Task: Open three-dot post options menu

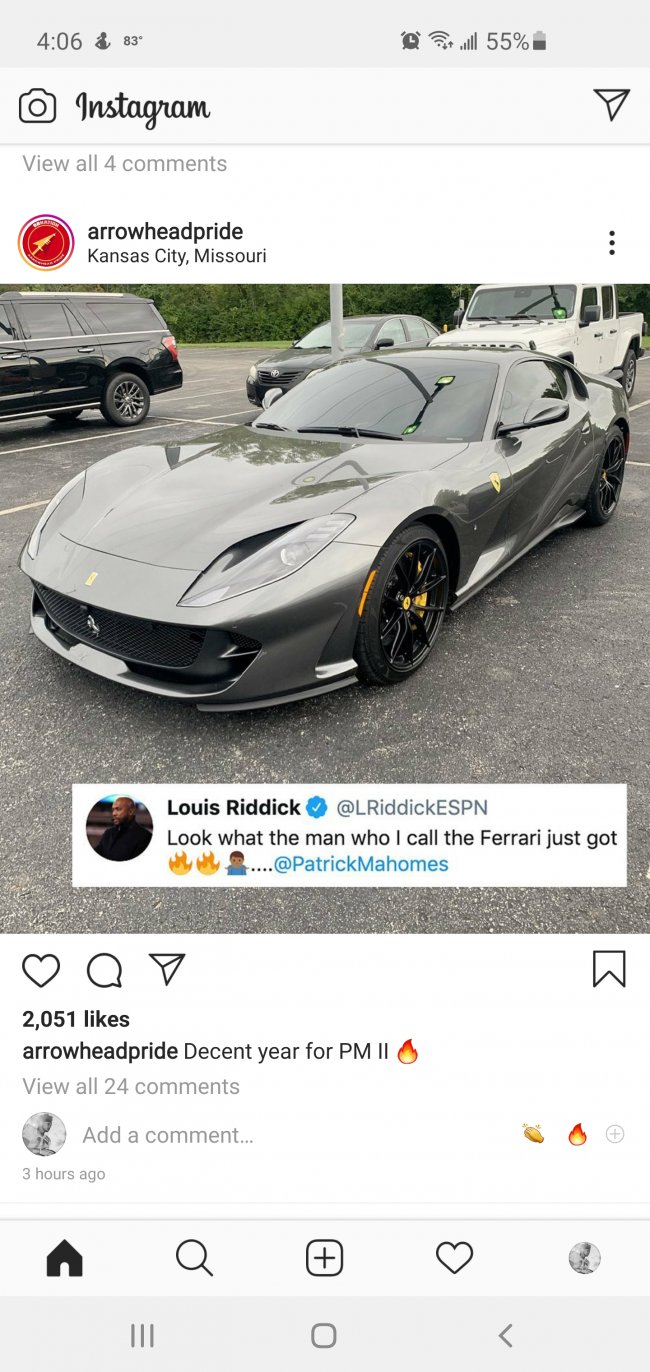Action: click(x=611, y=243)
